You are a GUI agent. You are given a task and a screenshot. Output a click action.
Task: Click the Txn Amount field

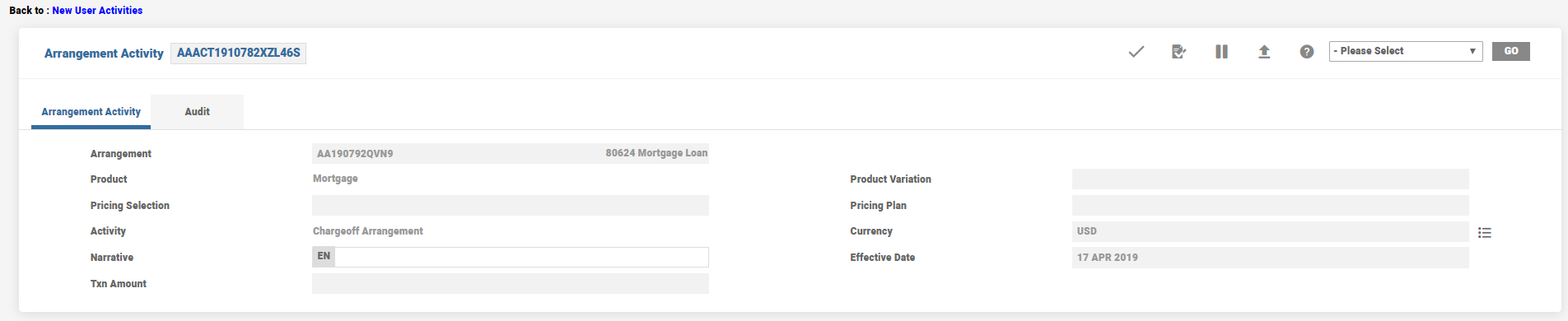[x=511, y=284]
